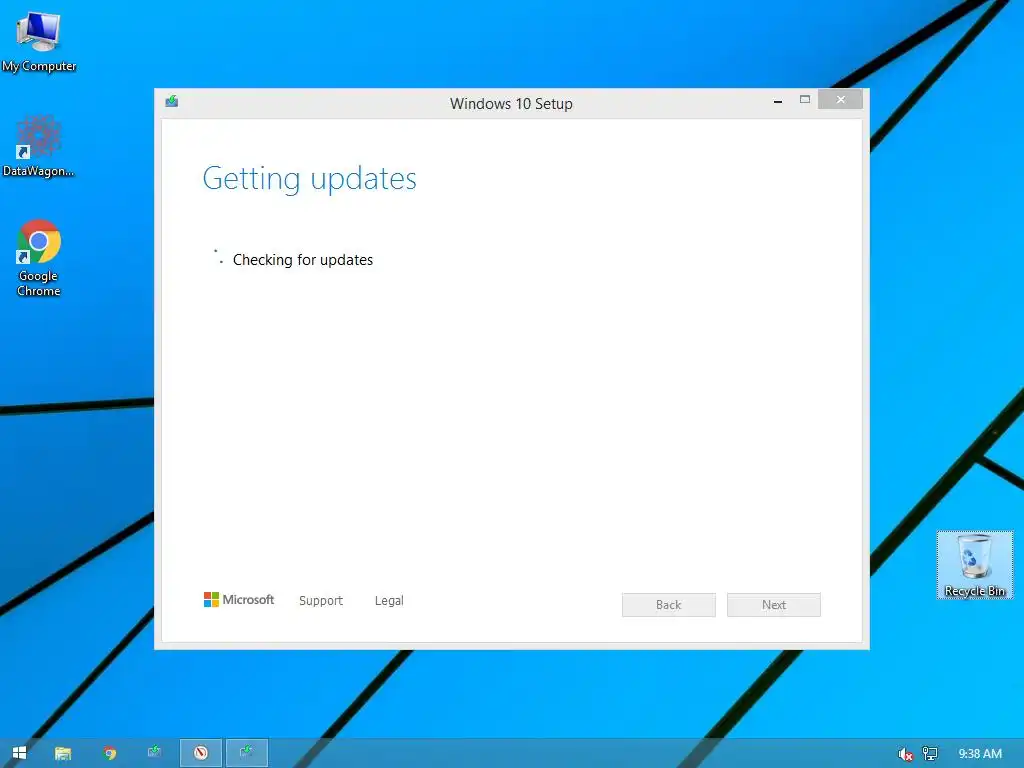Click the Next button
The width and height of the screenshot is (1024, 768).
(x=774, y=605)
